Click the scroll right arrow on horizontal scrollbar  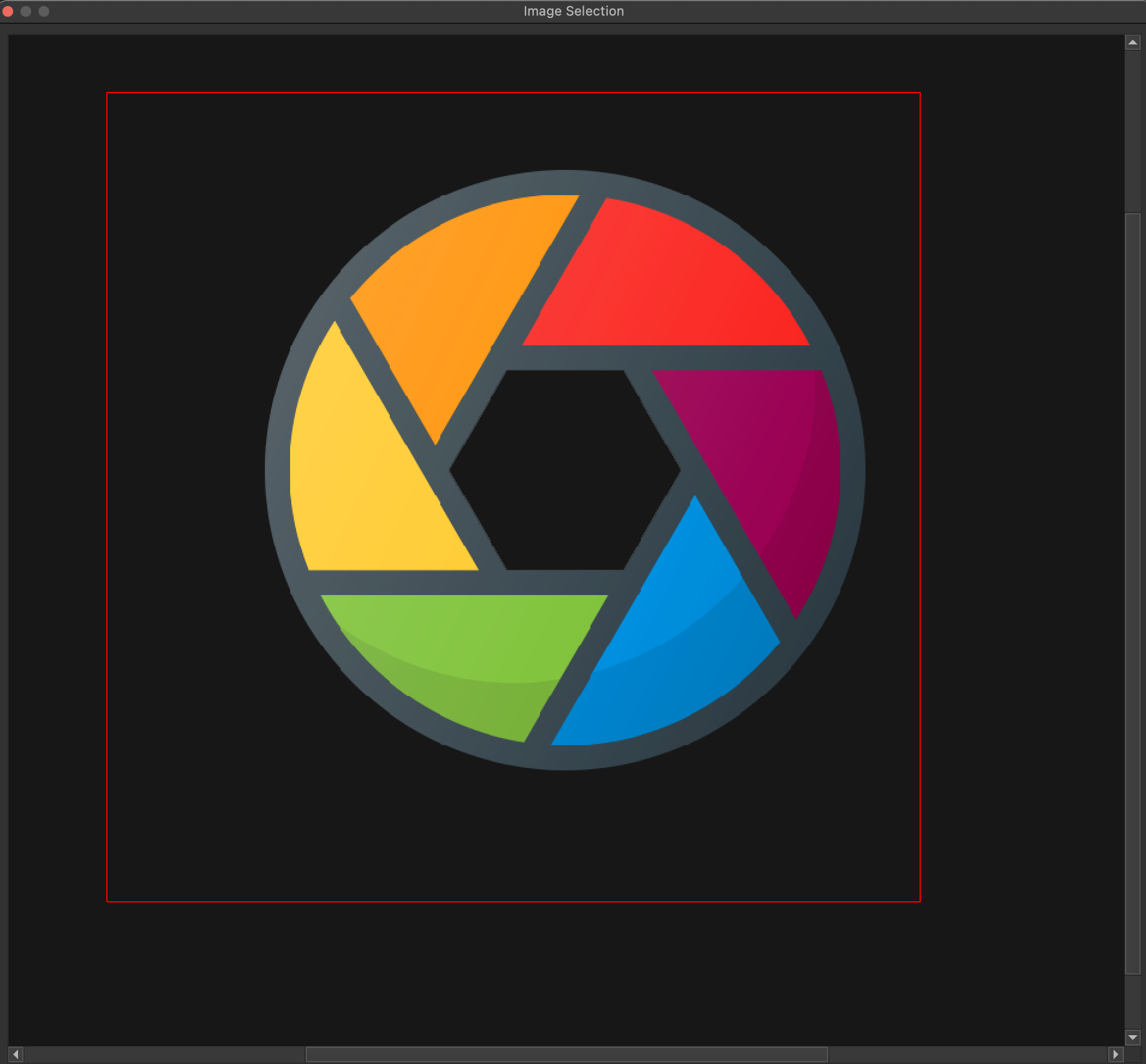pos(1115,1054)
